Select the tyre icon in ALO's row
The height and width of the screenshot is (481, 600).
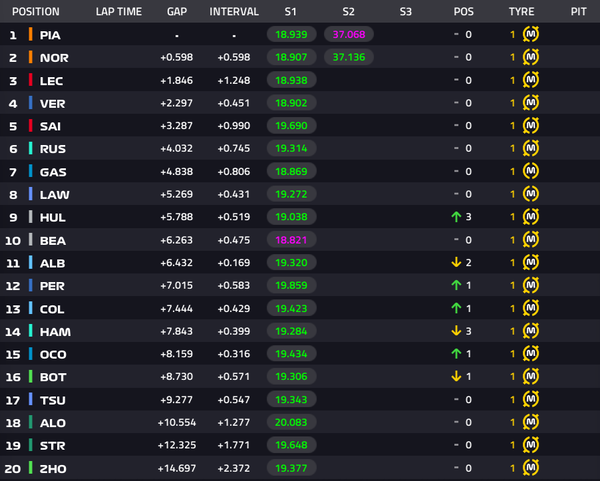[x=531, y=422]
